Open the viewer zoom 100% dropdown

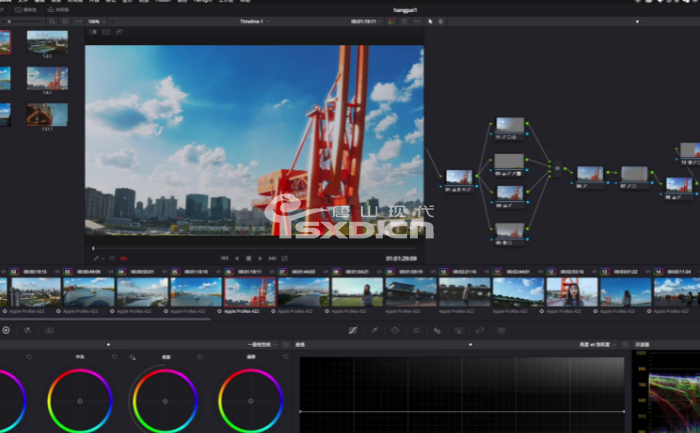[x=97, y=21]
